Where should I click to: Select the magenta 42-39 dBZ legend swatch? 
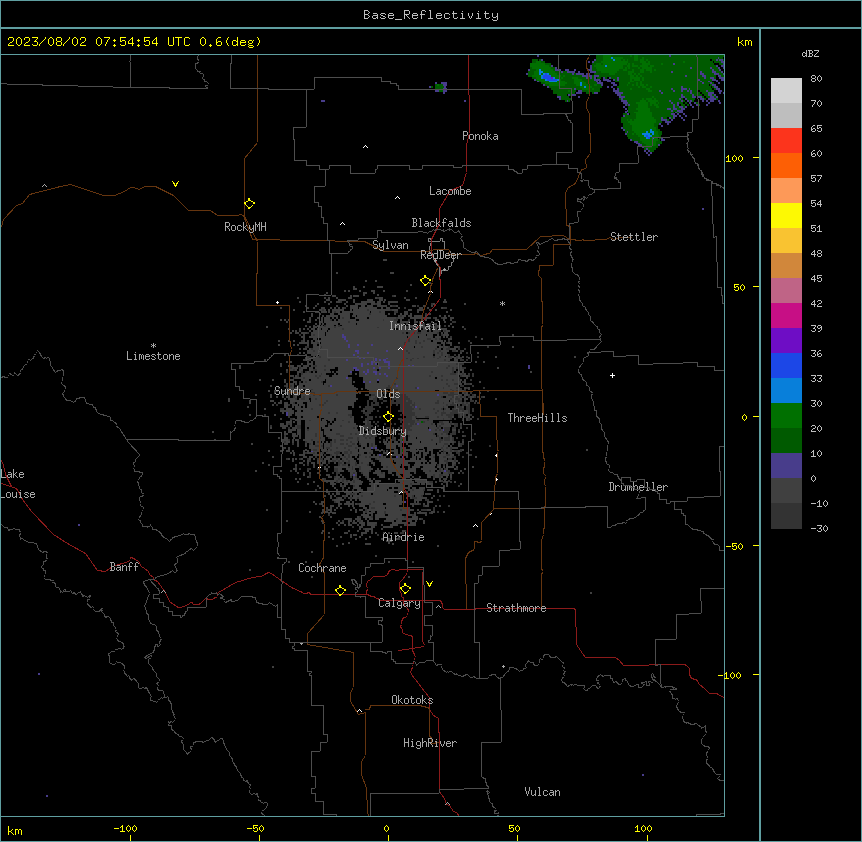click(x=786, y=315)
